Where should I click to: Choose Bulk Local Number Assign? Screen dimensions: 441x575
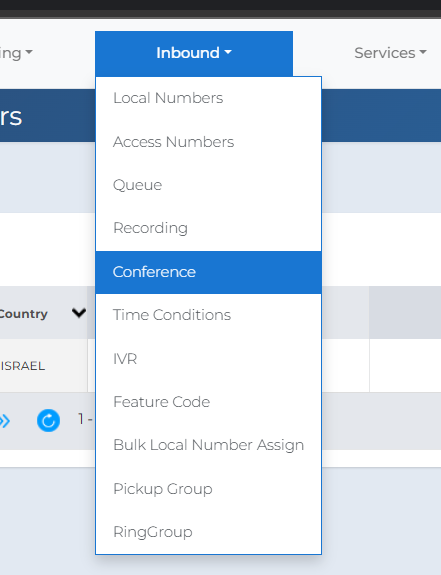208,445
